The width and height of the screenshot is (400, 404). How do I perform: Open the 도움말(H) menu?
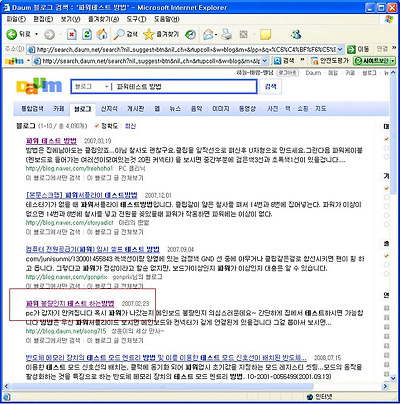pyautogui.click(x=166, y=19)
